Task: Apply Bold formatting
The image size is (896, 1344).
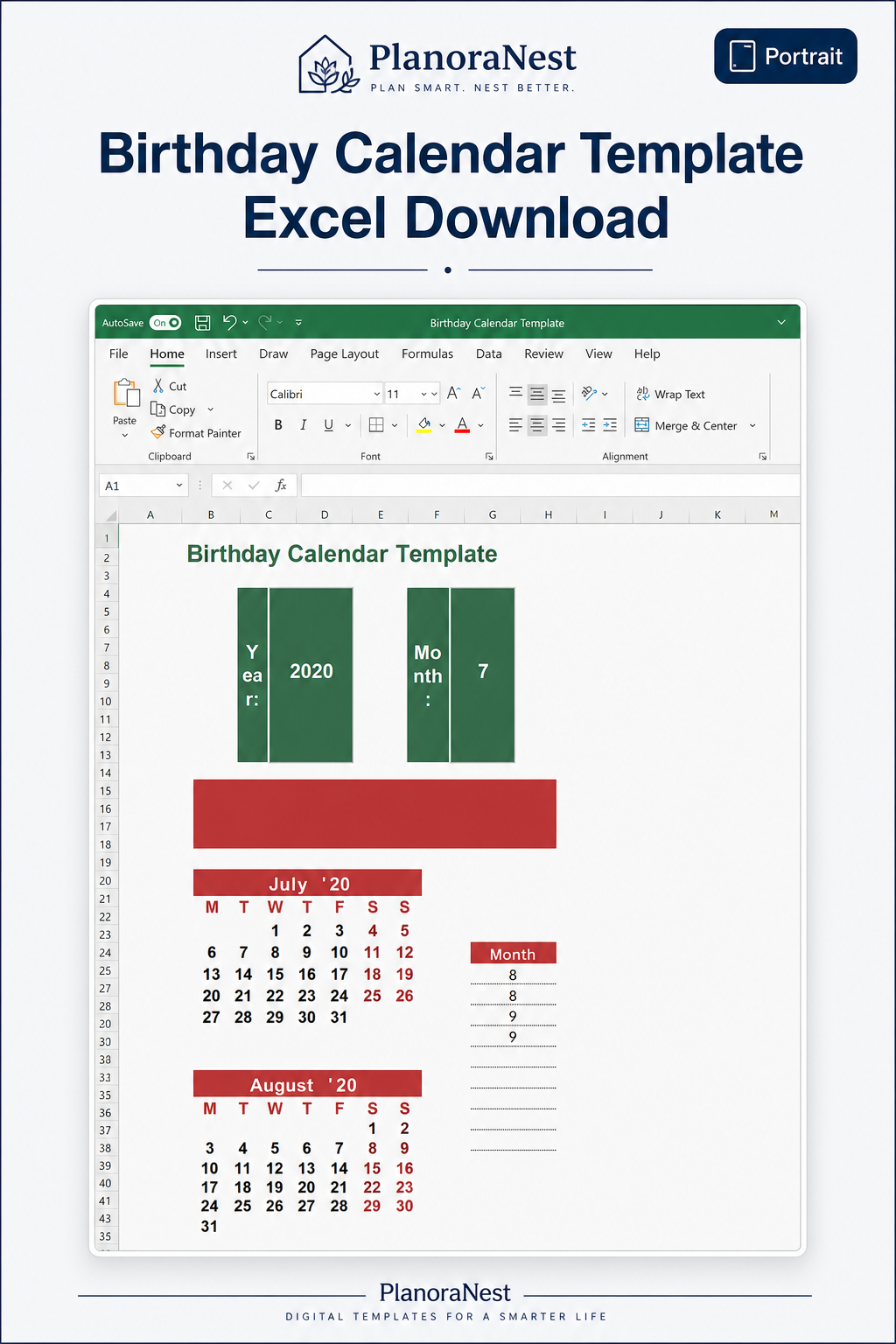Action: pyautogui.click(x=278, y=425)
